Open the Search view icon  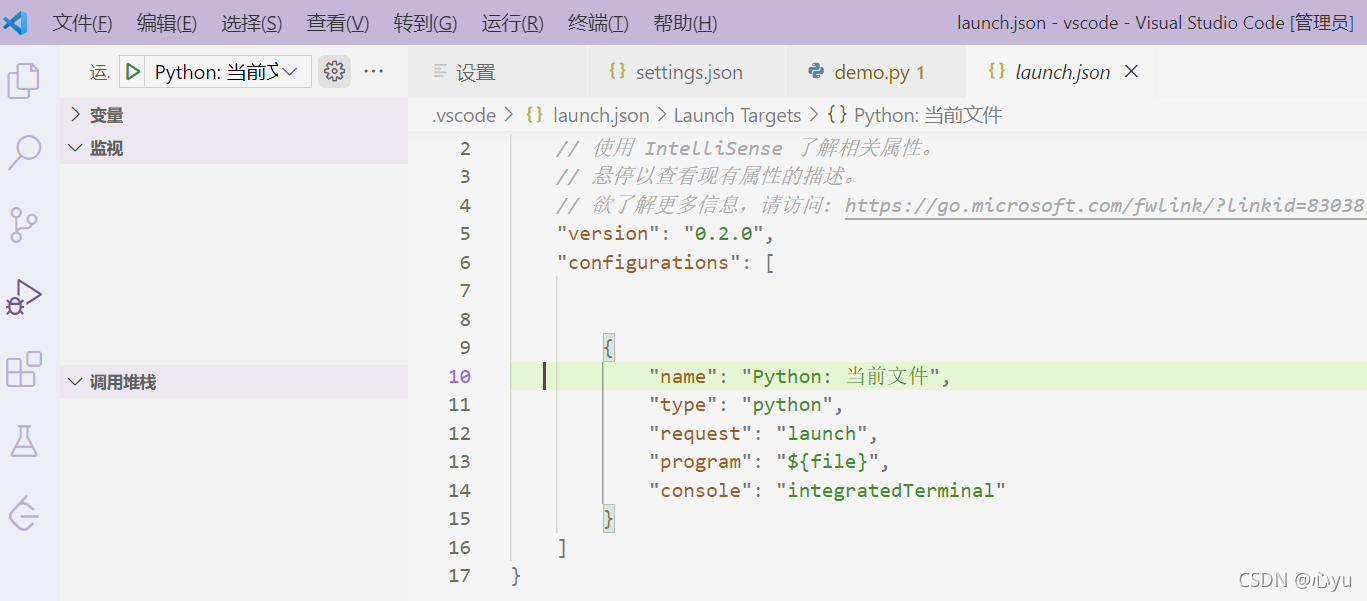pyautogui.click(x=24, y=152)
